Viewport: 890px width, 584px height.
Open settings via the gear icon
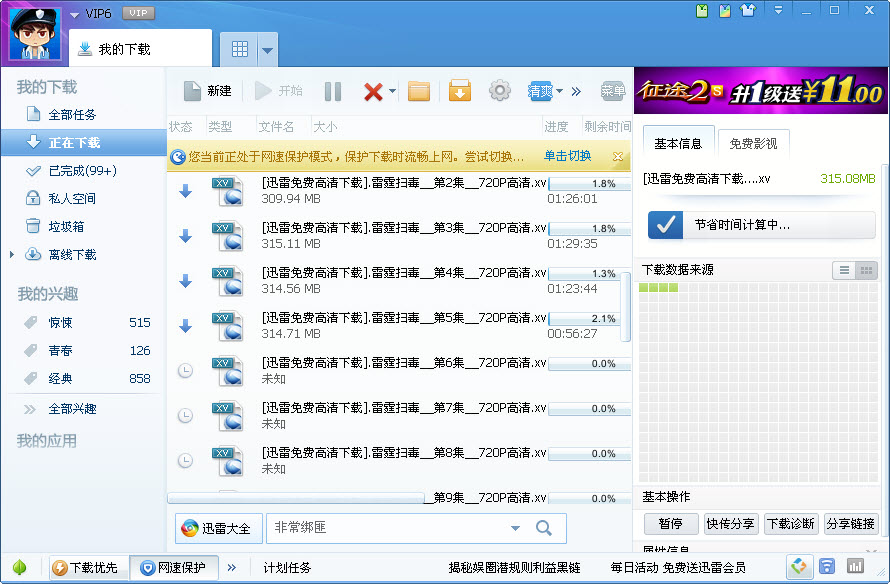[x=499, y=90]
